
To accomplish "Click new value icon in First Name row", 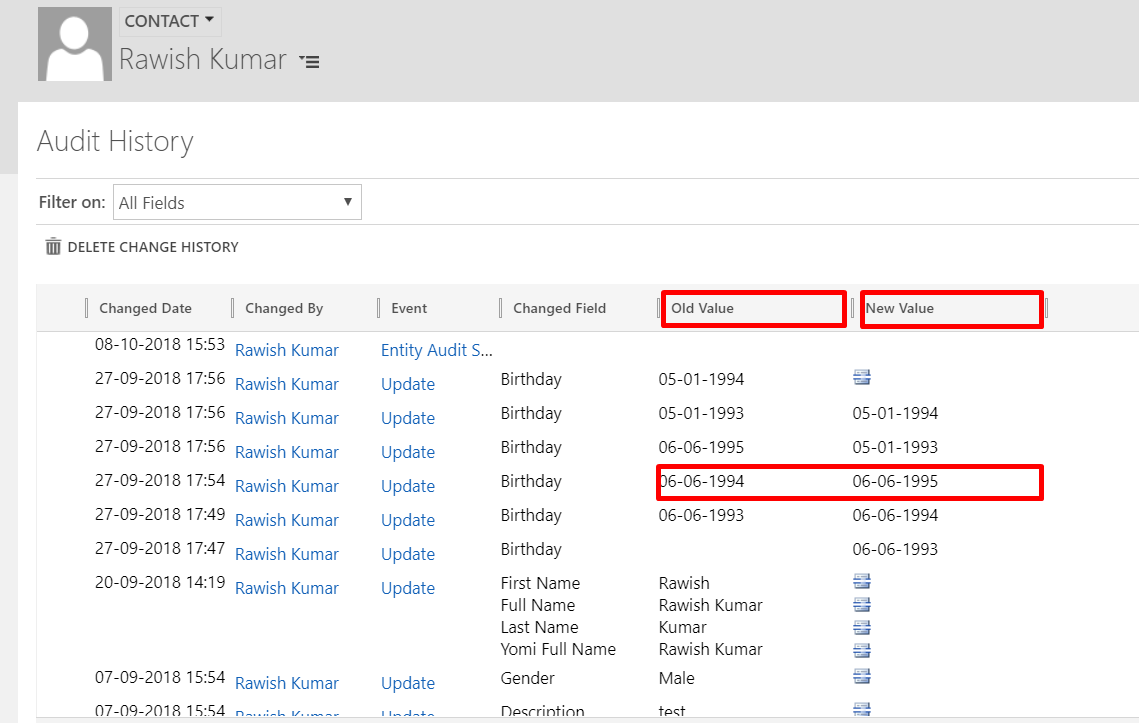I will pos(861,582).
